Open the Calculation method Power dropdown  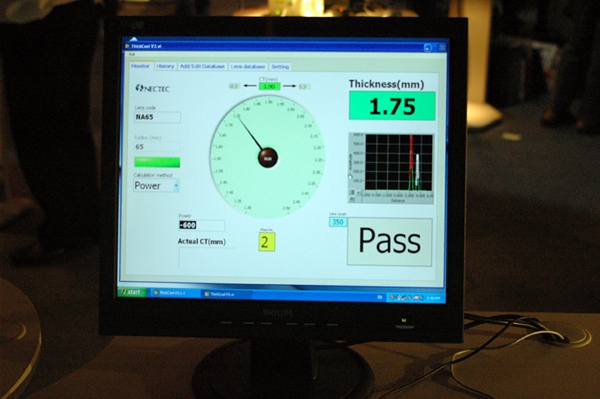click(x=156, y=186)
